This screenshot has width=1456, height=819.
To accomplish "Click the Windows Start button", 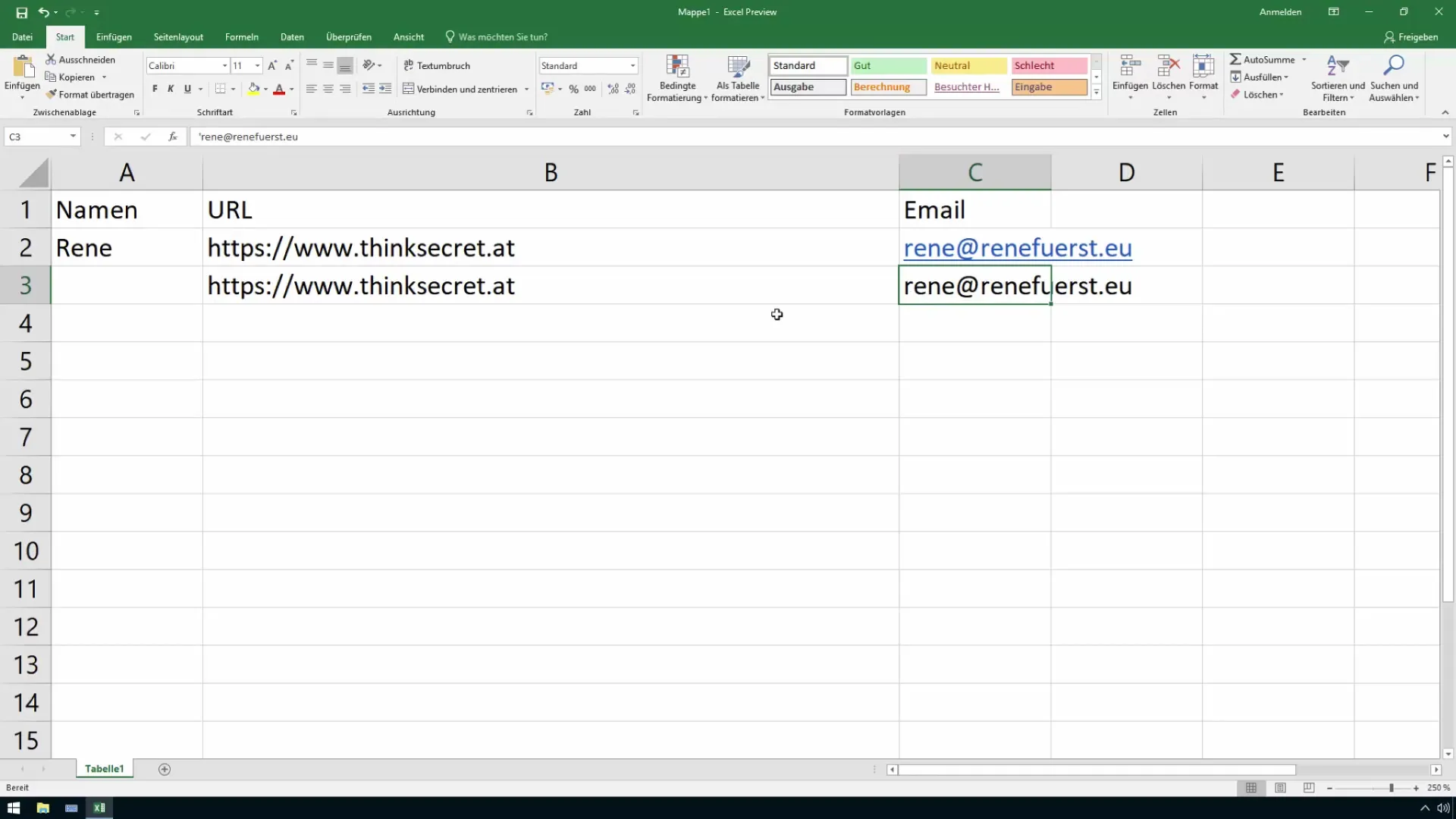I will click(x=14, y=808).
